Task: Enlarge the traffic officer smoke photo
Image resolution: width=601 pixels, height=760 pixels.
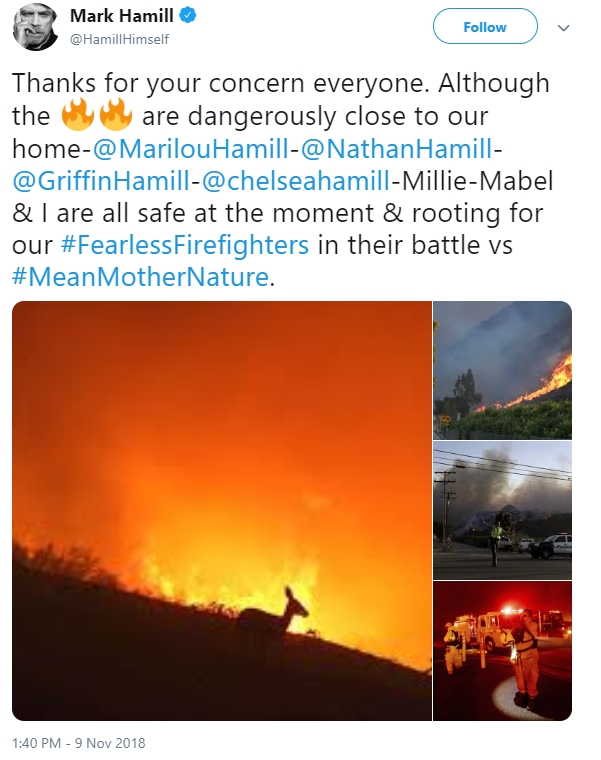Action: [503, 510]
